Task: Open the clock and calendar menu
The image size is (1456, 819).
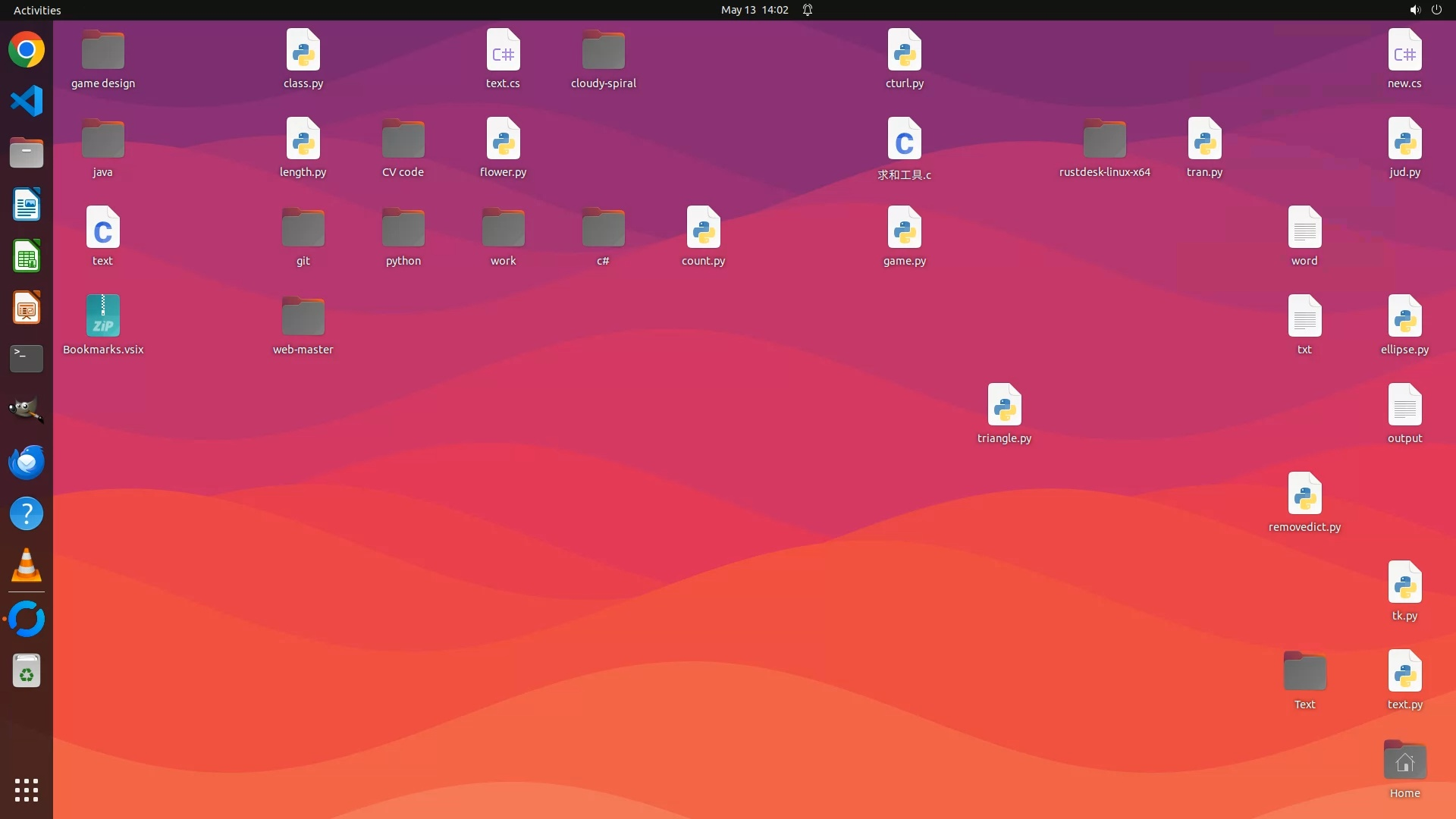Action: (754, 10)
